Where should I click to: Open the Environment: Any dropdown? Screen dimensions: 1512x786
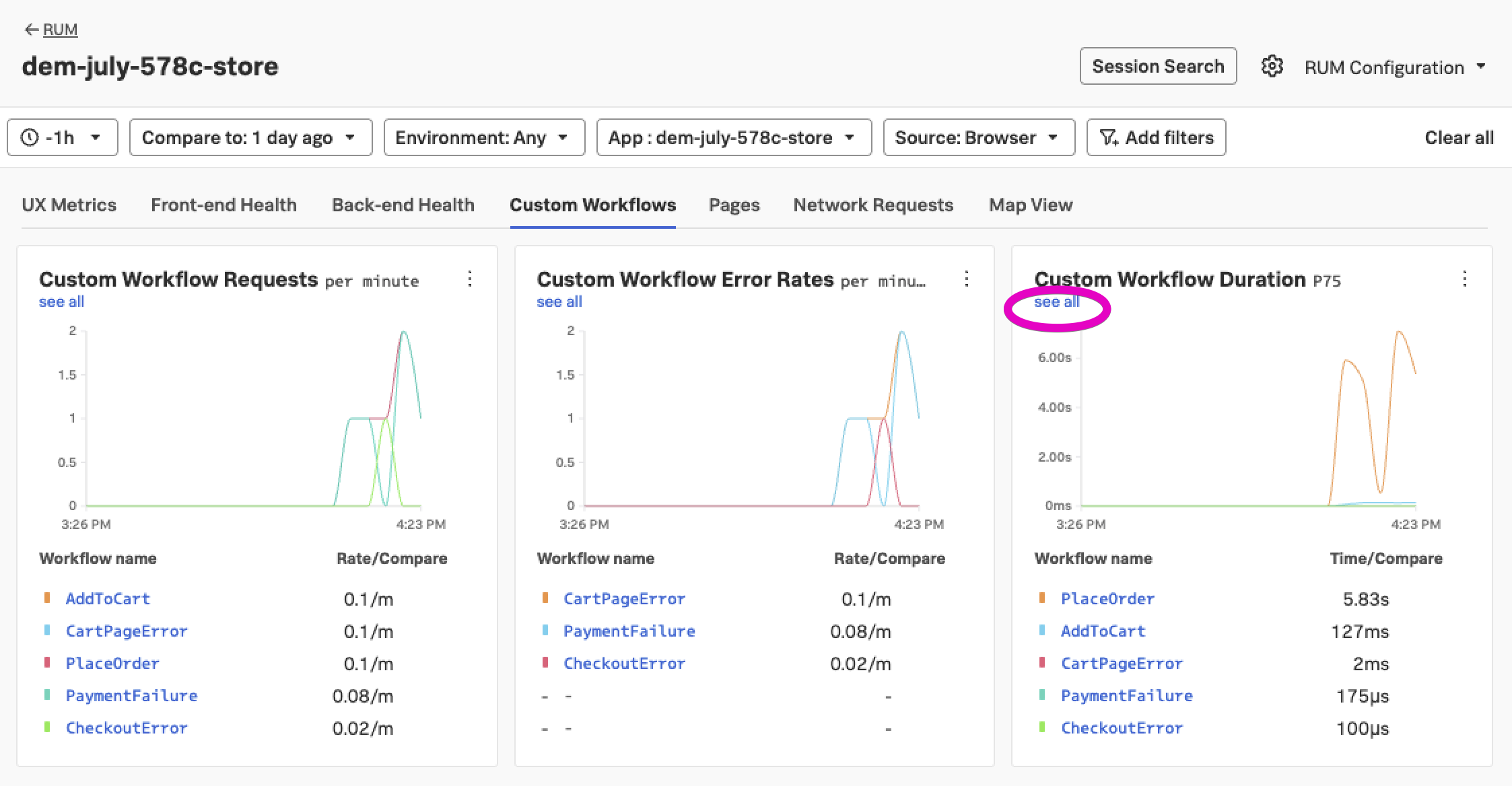(x=484, y=137)
